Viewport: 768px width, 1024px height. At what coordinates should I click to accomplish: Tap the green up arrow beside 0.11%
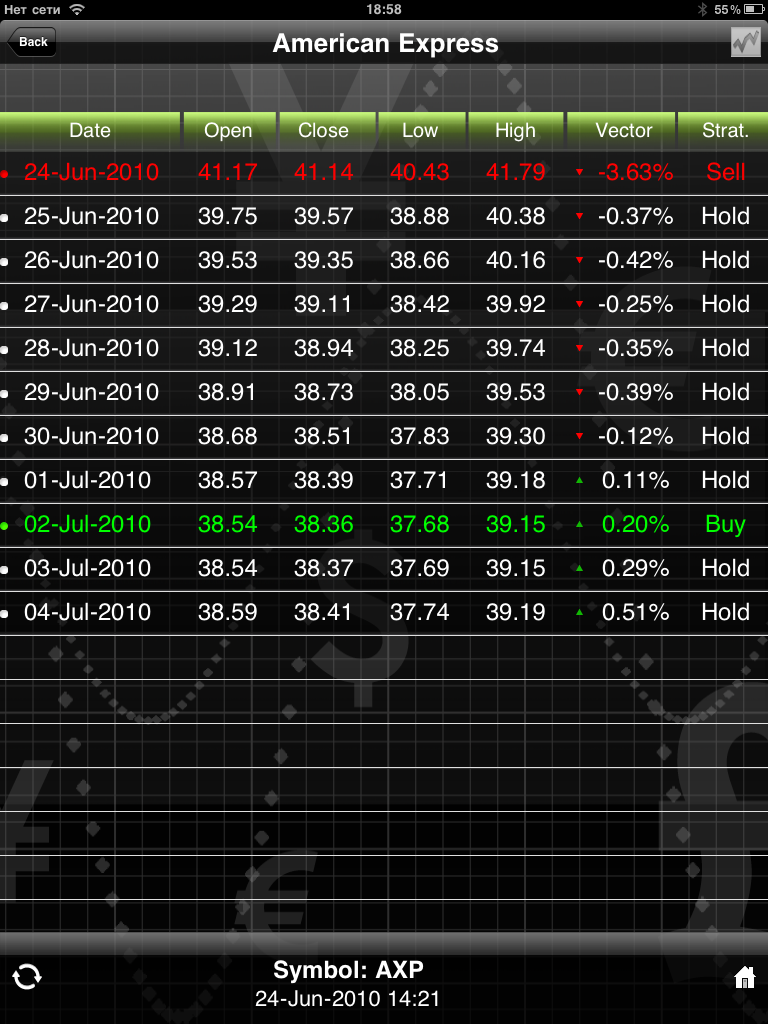pyautogui.click(x=579, y=480)
